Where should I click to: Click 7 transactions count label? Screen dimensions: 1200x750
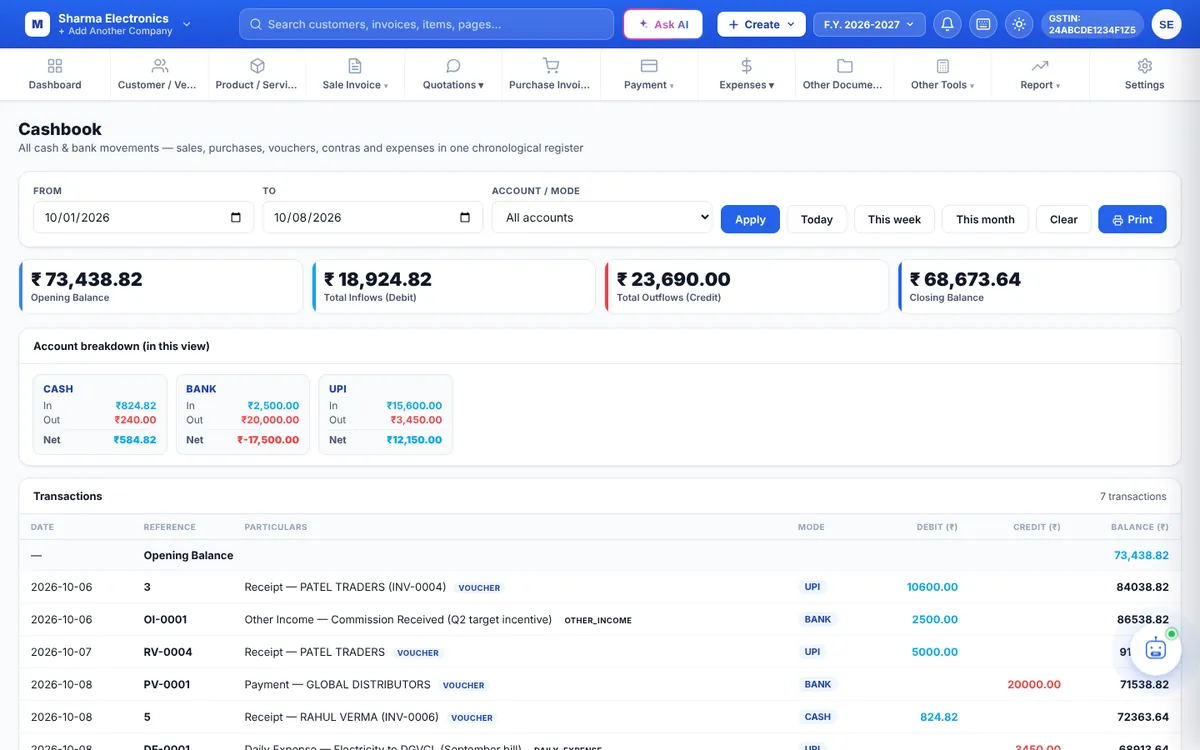coord(1133,497)
